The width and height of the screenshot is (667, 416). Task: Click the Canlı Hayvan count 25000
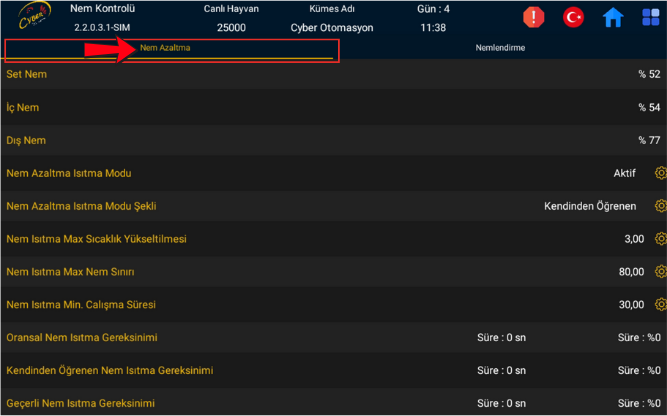(231, 28)
